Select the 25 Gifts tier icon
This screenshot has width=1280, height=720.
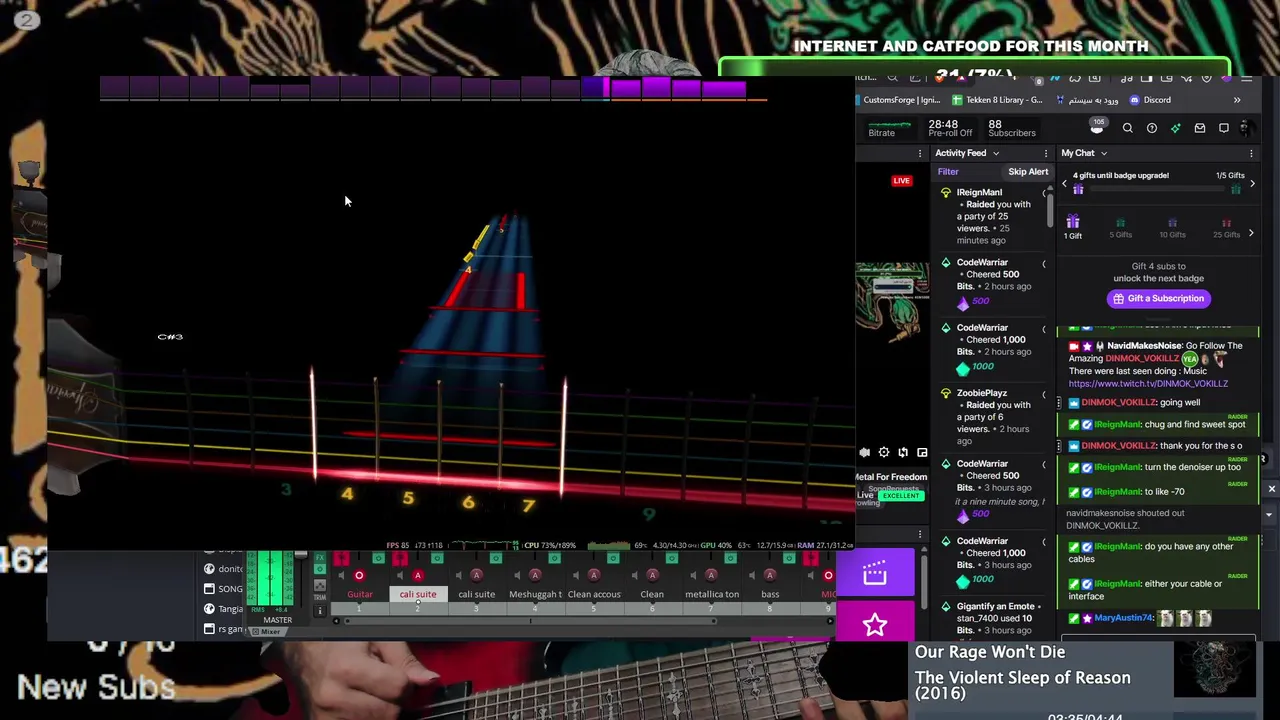point(1226,228)
